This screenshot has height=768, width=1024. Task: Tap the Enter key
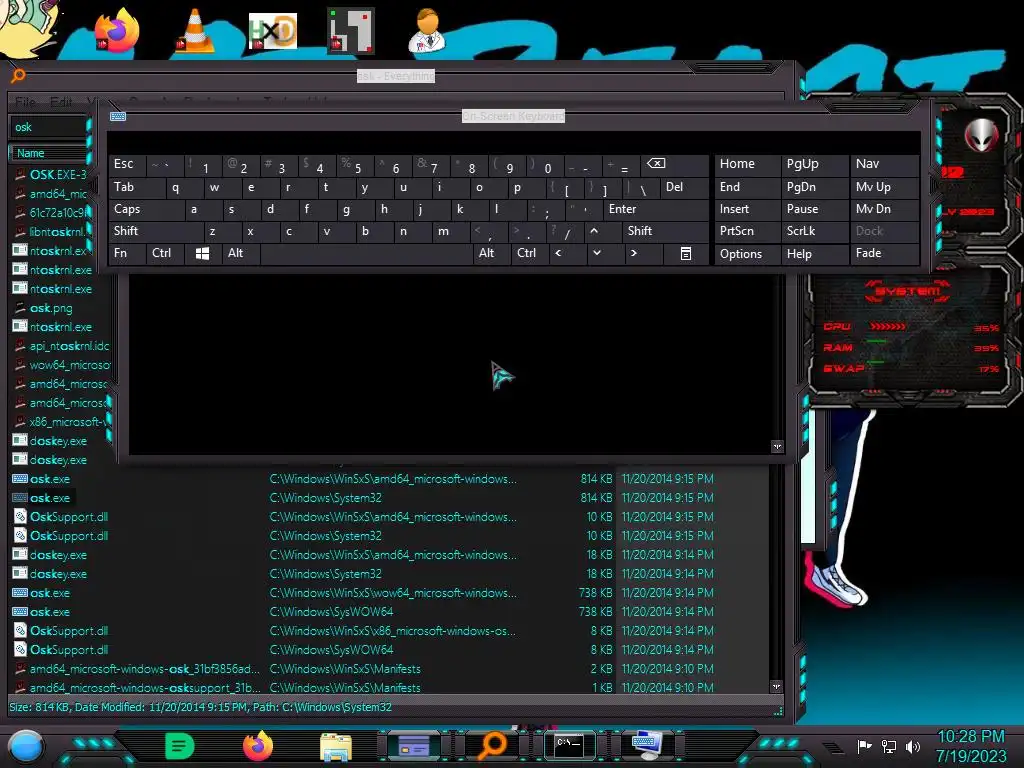[656, 209]
